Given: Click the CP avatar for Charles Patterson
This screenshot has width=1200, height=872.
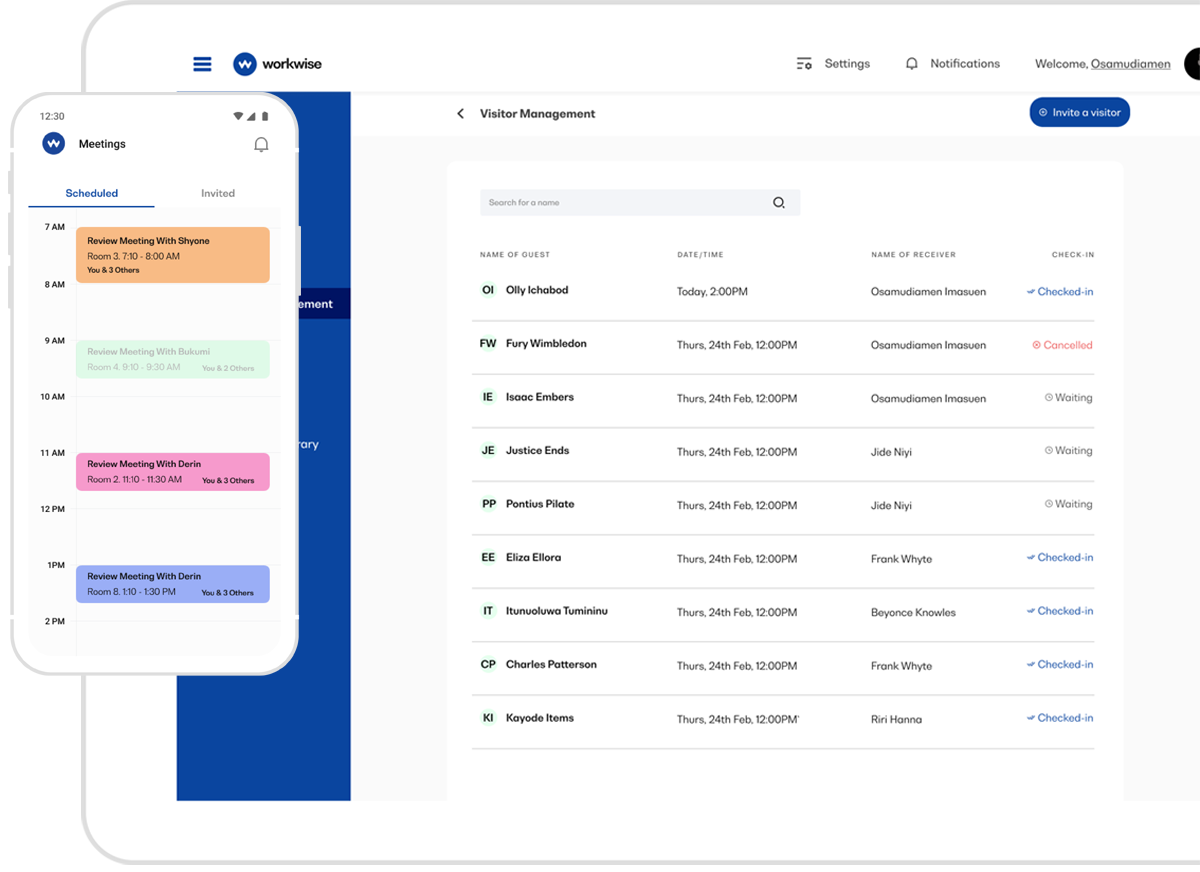Looking at the screenshot, I should click(488, 664).
